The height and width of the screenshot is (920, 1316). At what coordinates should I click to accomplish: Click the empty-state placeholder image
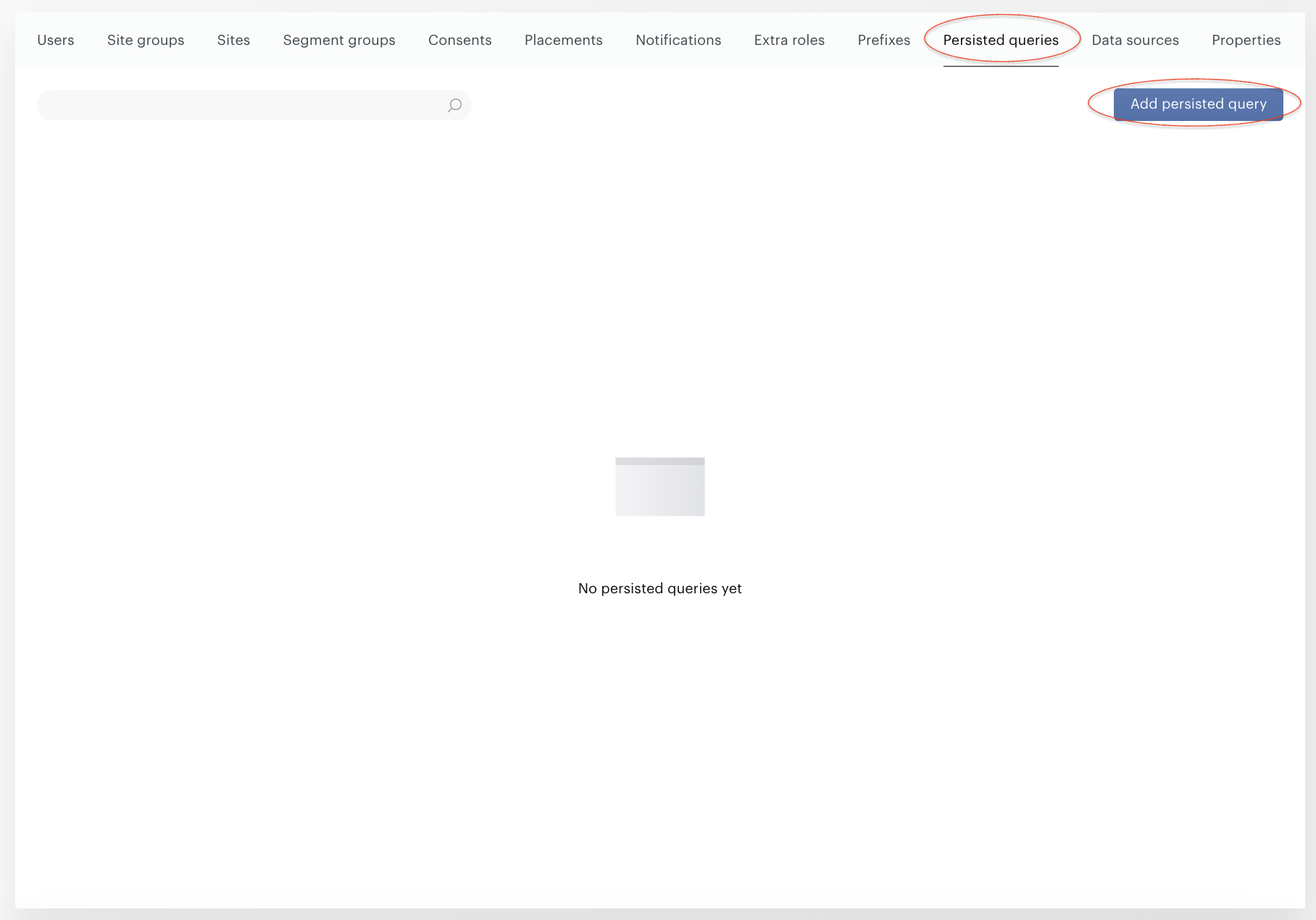tap(660, 487)
